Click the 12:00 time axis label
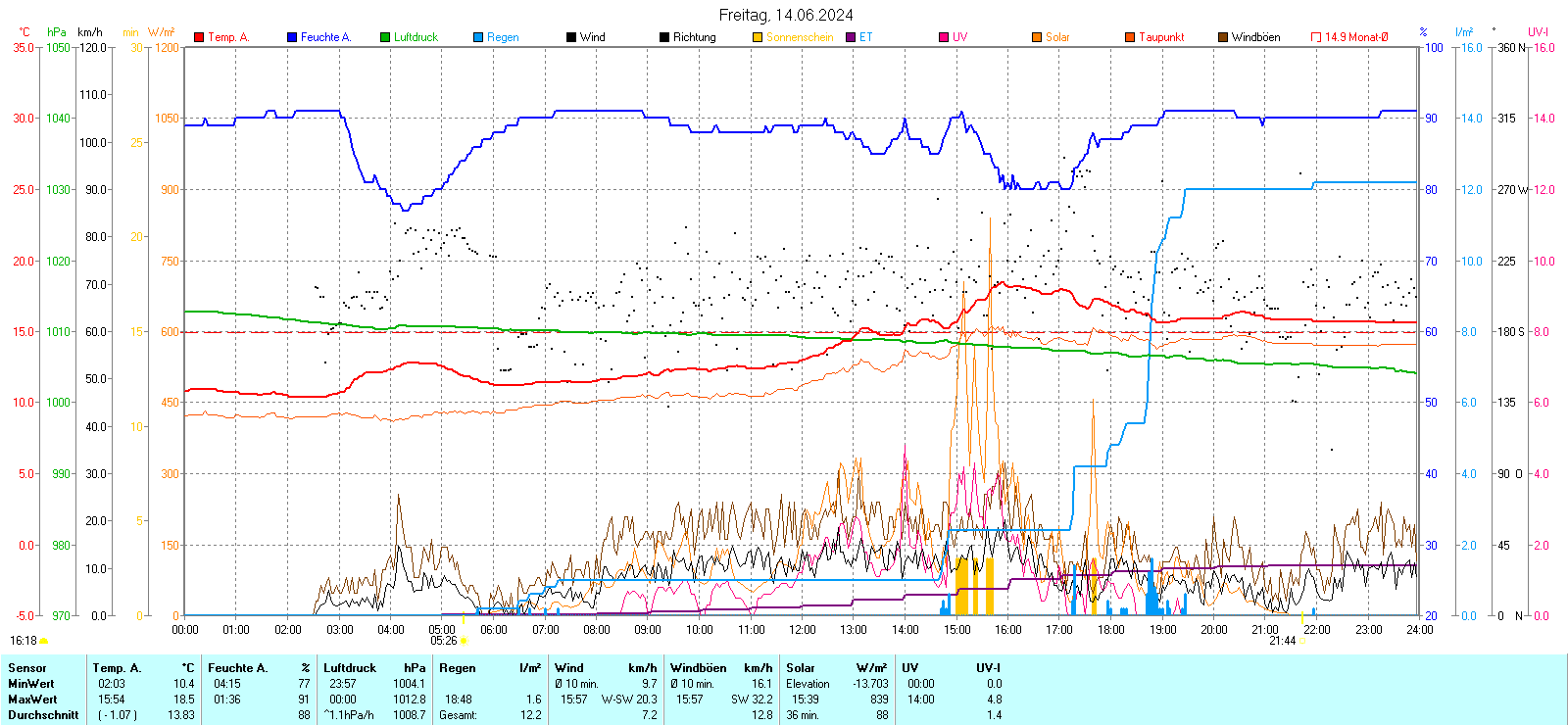Image resolution: width=1568 pixels, height=725 pixels. click(x=802, y=629)
